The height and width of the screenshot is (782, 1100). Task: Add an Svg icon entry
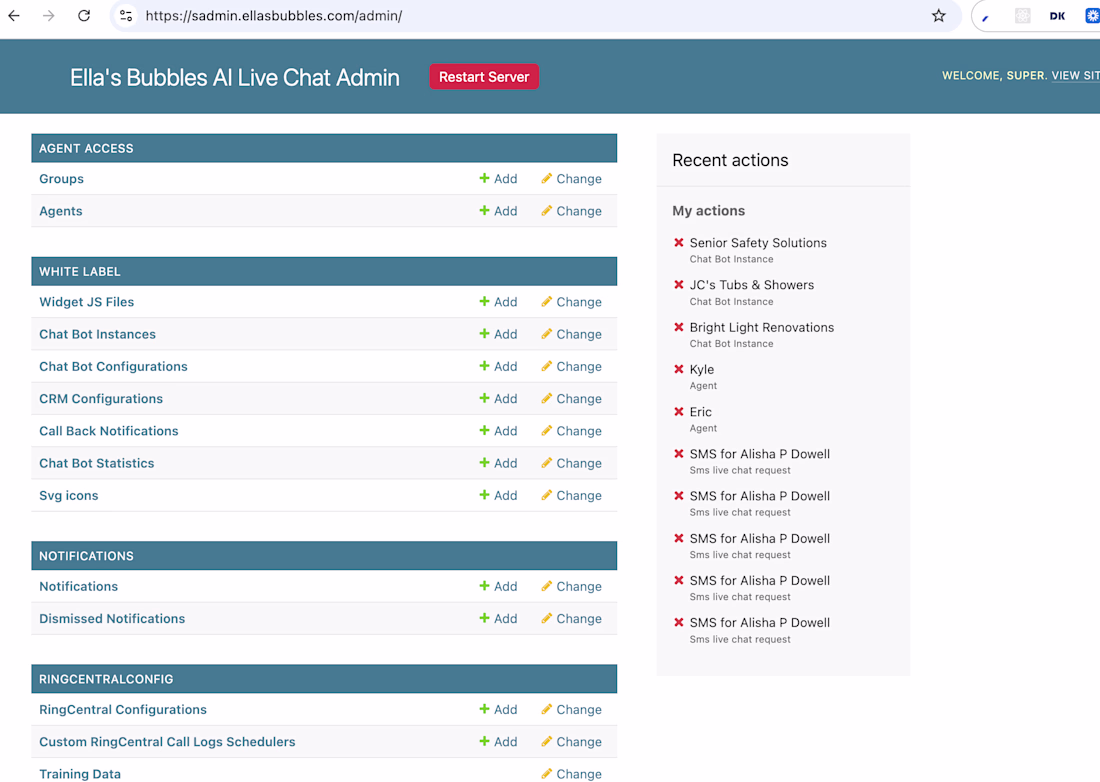tap(498, 496)
